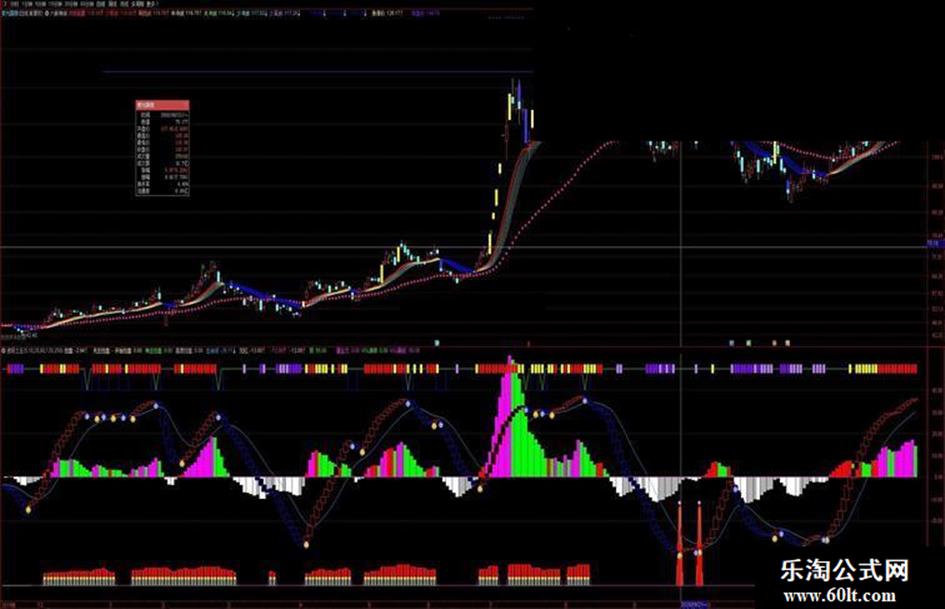Click the left red spike signal in lower indicator
This screenshot has width=945, height=609.
coord(680,544)
